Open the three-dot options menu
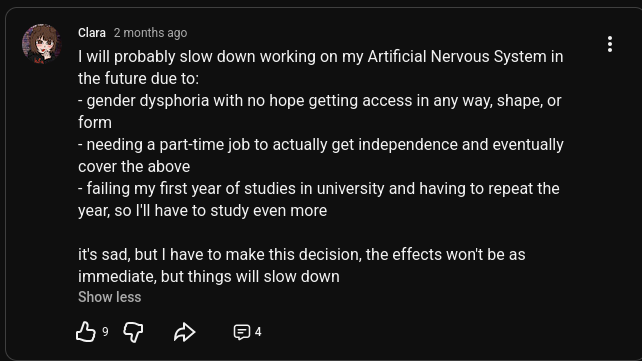The width and height of the screenshot is (642, 361). 610,44
